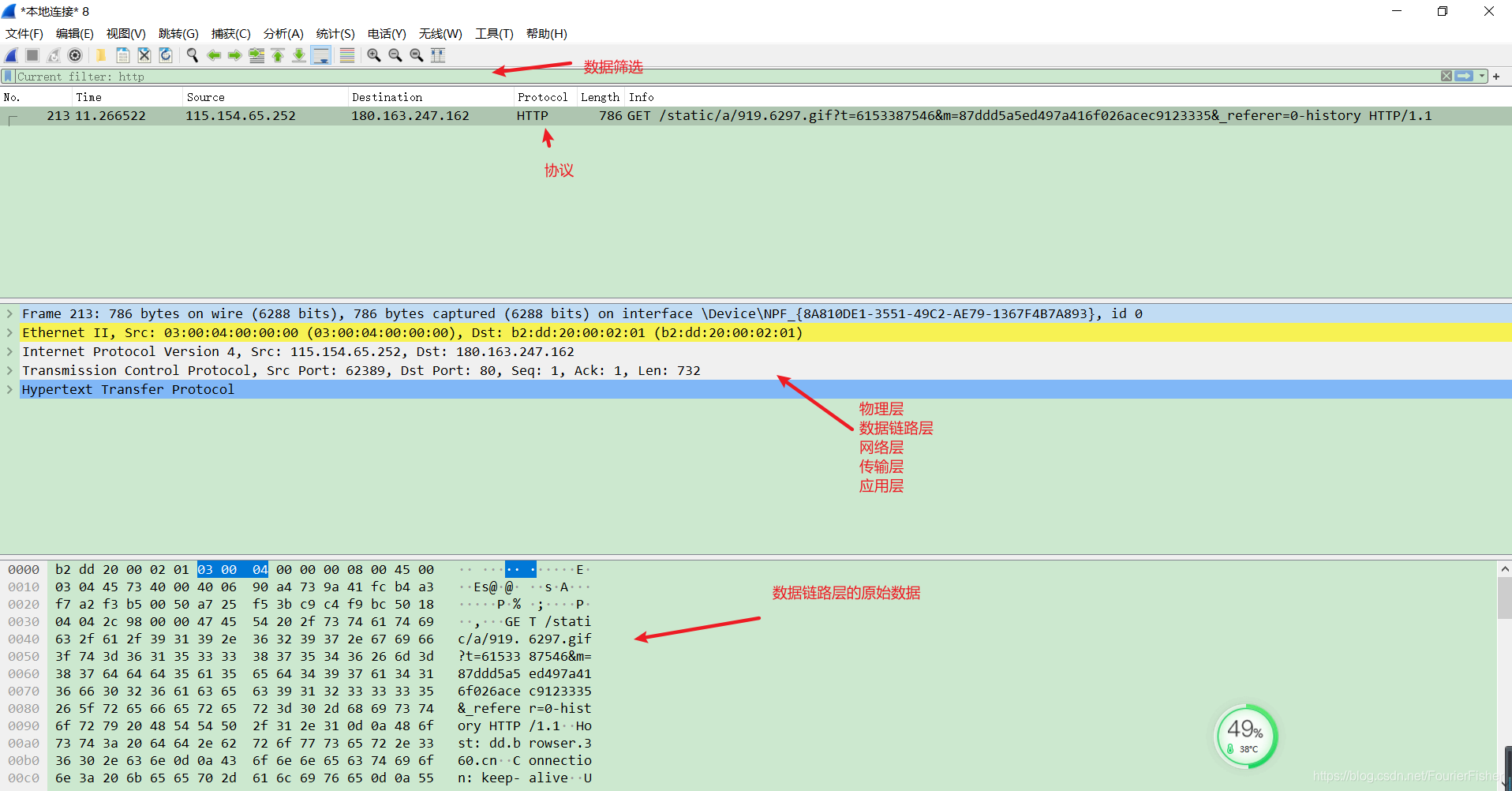
Task: Go forward to next packet
Action: pyautogui.click(x=234, y=55)
